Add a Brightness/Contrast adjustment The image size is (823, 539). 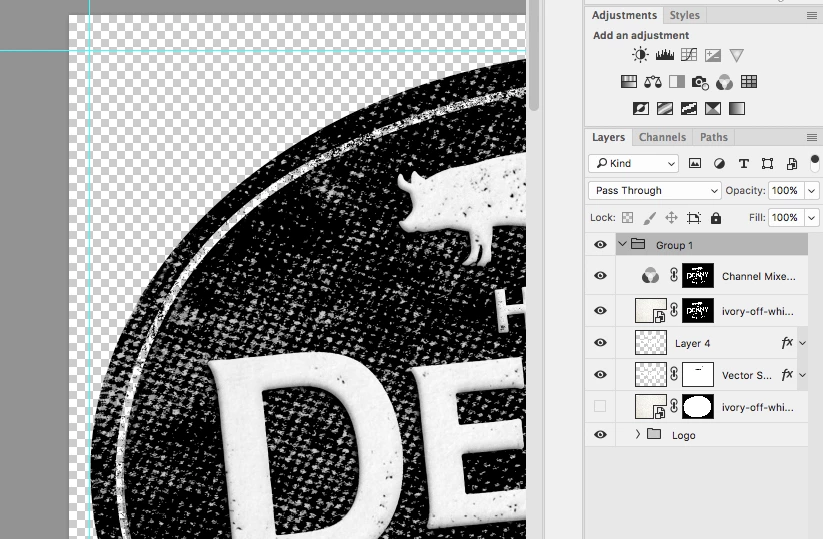pyautogui.click(x=640, y=55)
